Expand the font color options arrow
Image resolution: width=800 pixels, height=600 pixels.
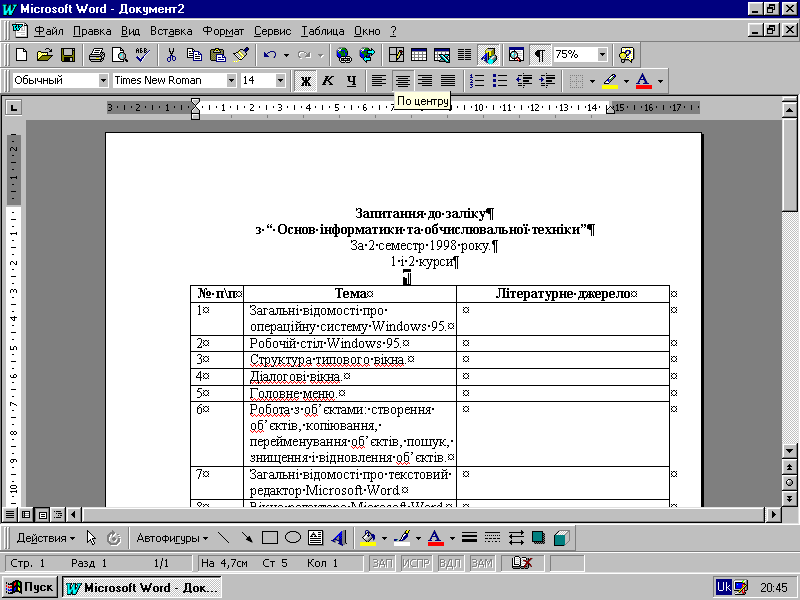[x=660, y=81]
